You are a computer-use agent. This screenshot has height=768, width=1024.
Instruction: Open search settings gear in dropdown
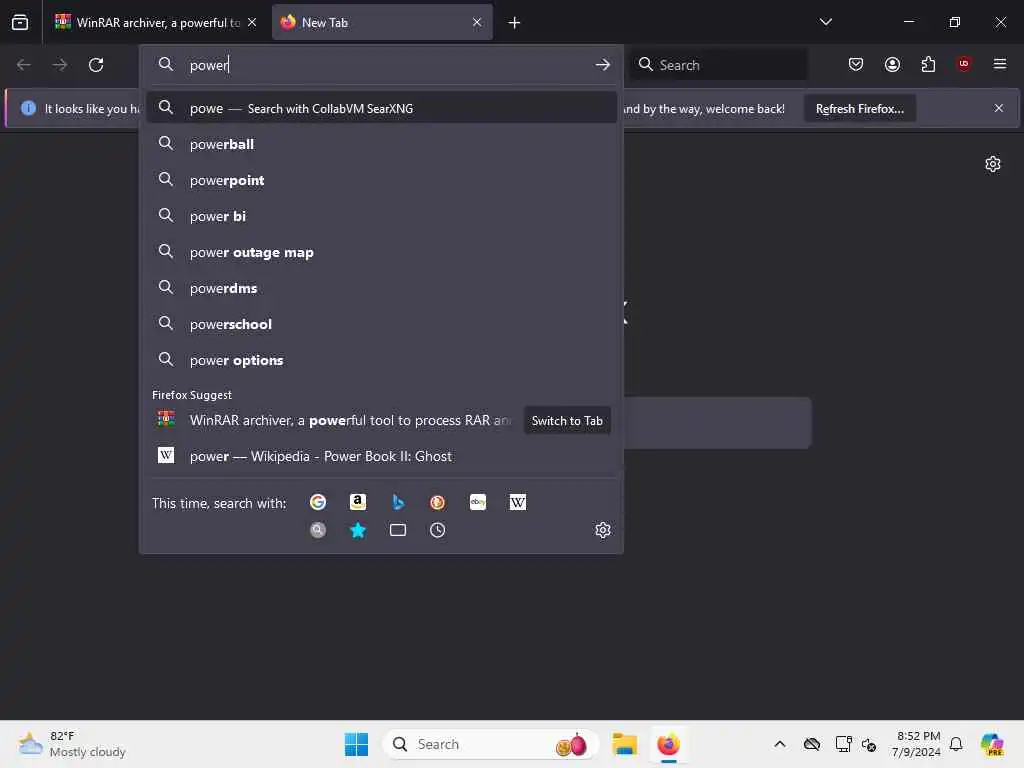(602, 530)
